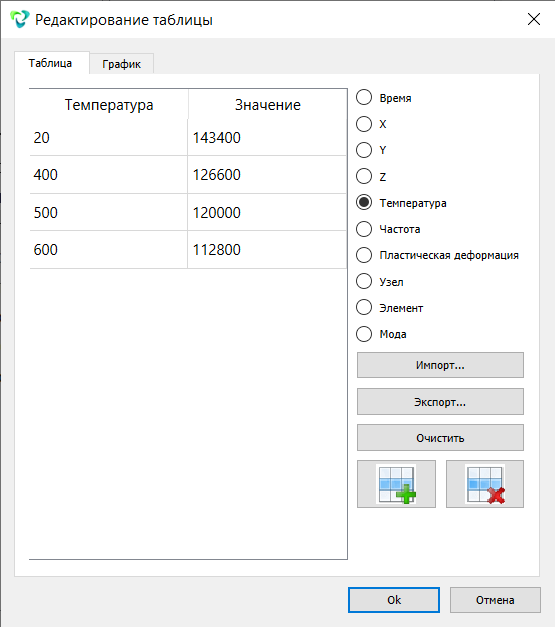555x627 pixels.
Task: Click the Экспорт... button
Action: [x=440, y=401]
